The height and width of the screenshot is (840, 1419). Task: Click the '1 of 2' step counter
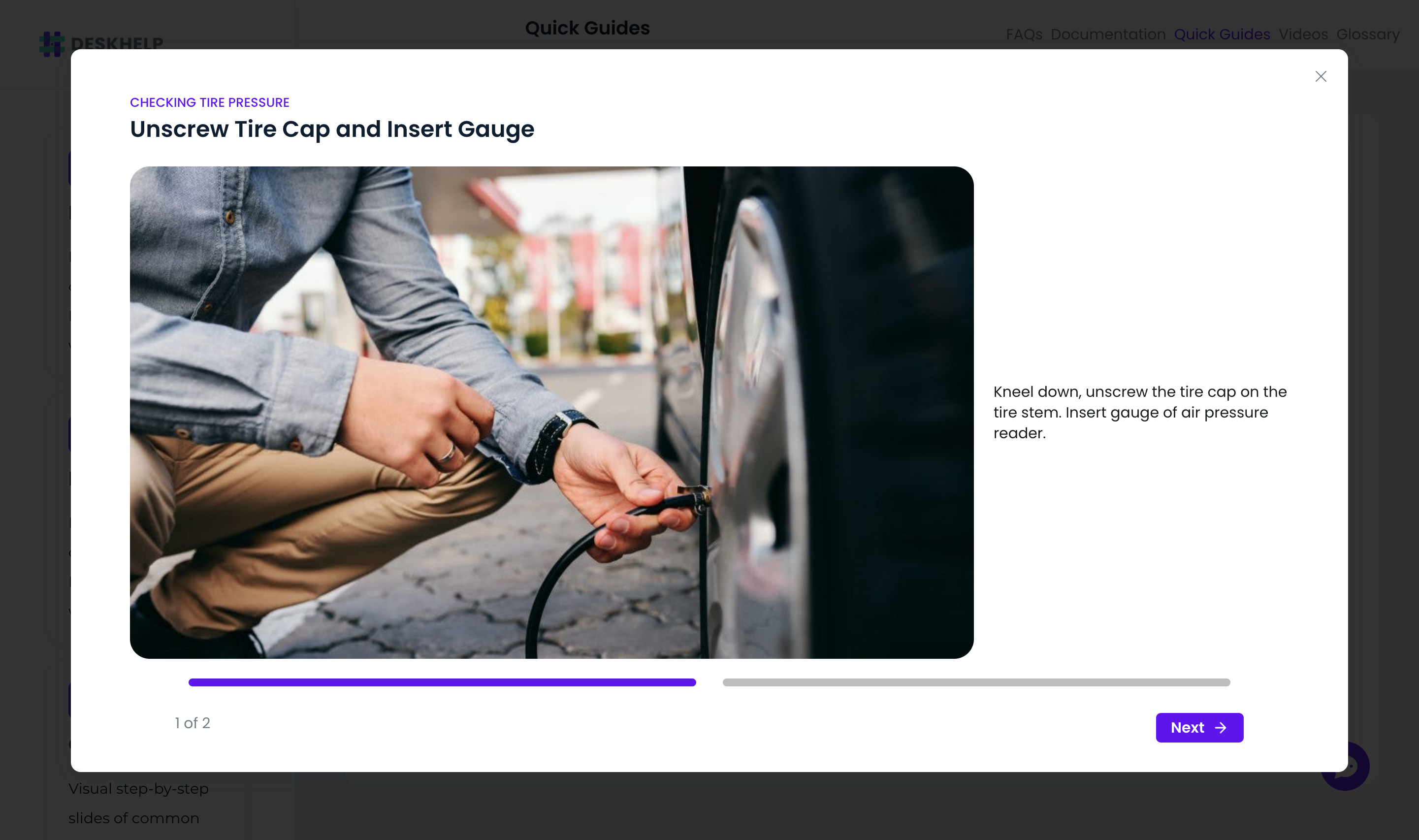tap(193, 723)
